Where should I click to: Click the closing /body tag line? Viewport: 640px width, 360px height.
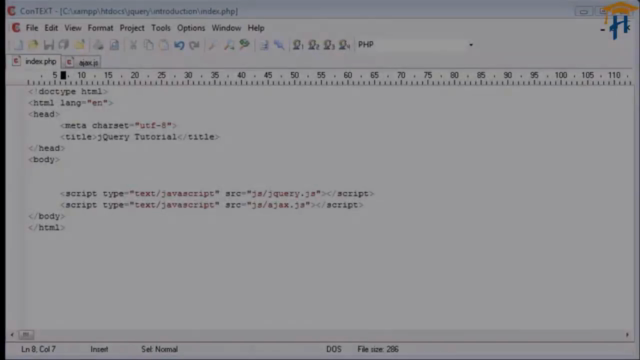(47, 216)
